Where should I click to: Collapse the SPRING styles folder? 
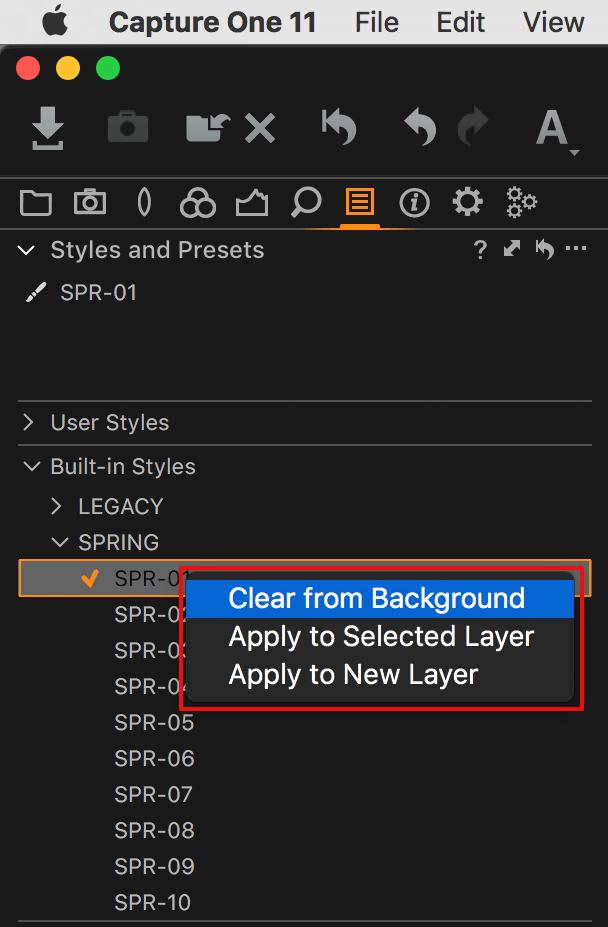[59, 542]
